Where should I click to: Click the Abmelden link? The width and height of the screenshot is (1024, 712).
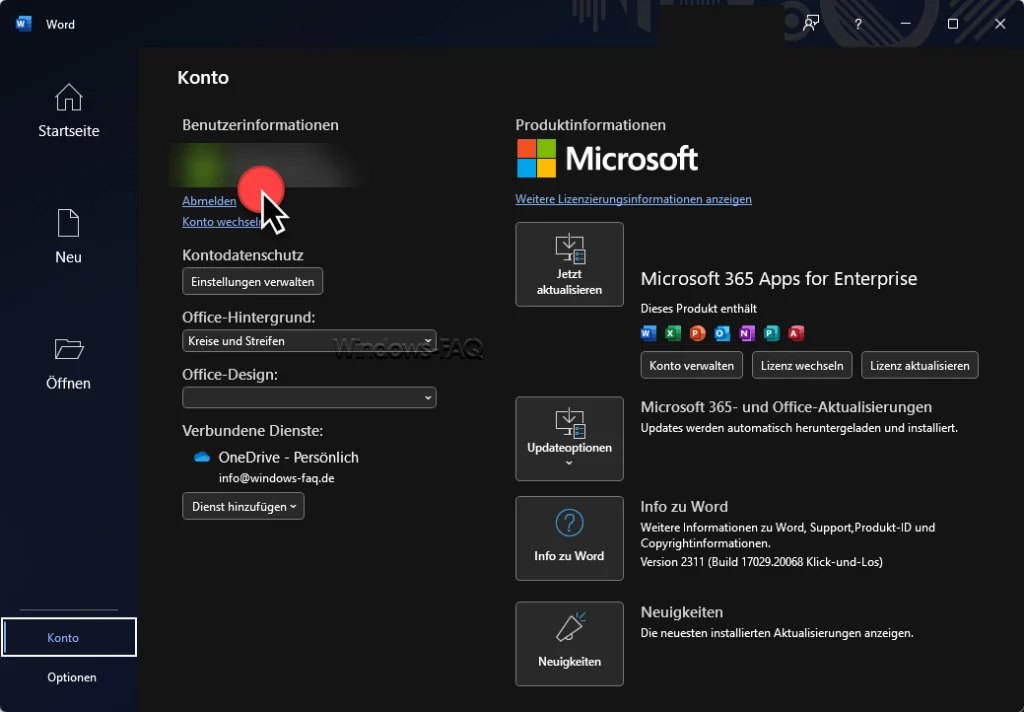coord(209,201)
